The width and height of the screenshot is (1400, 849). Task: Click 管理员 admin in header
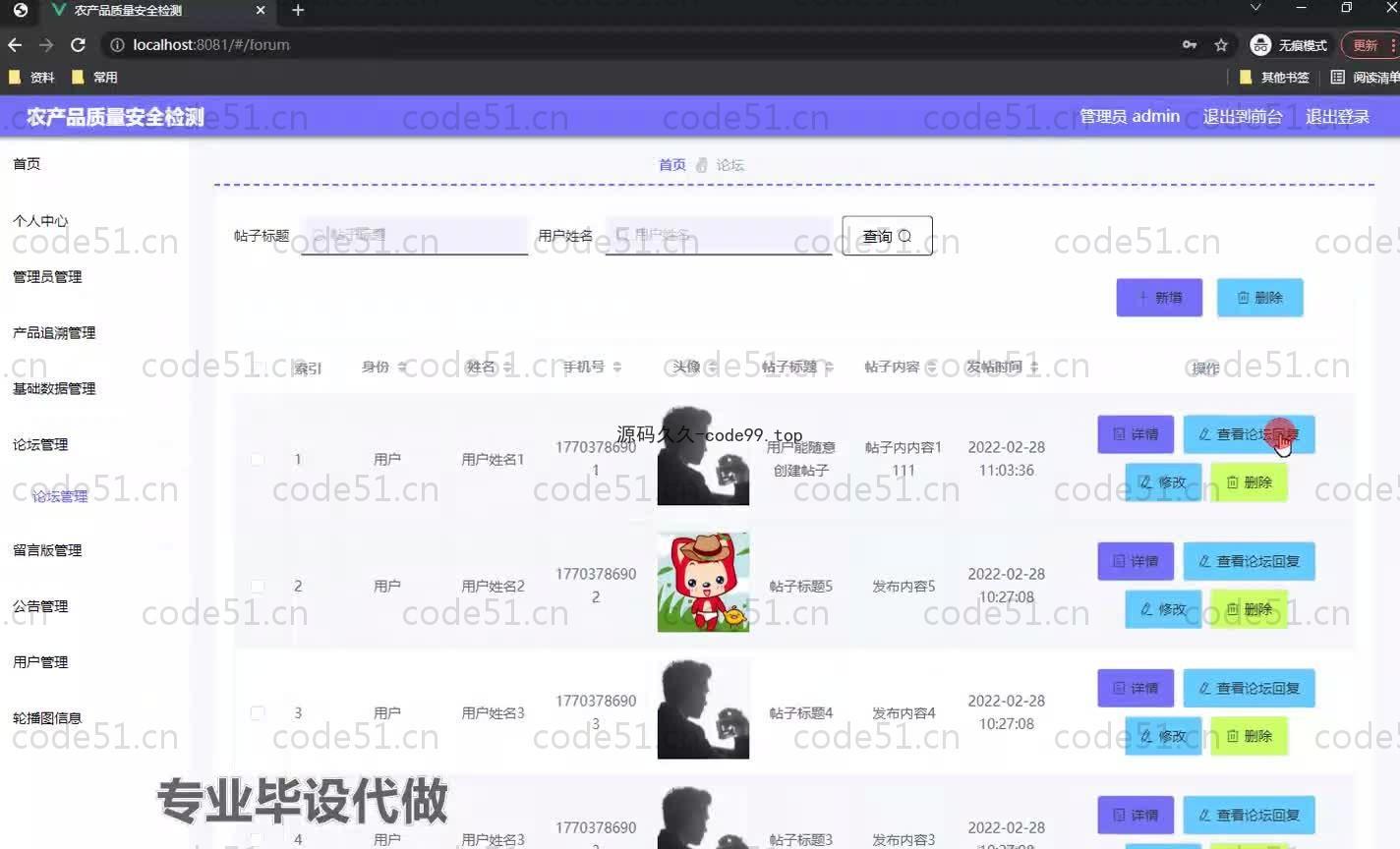click(x=1130, y=116)
